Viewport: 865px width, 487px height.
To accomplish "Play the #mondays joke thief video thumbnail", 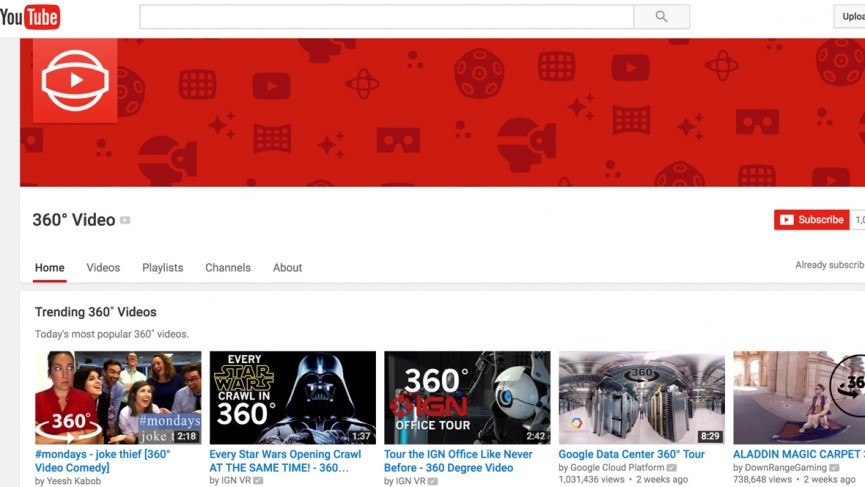I will pyautogui.click(x=118, y=397).
